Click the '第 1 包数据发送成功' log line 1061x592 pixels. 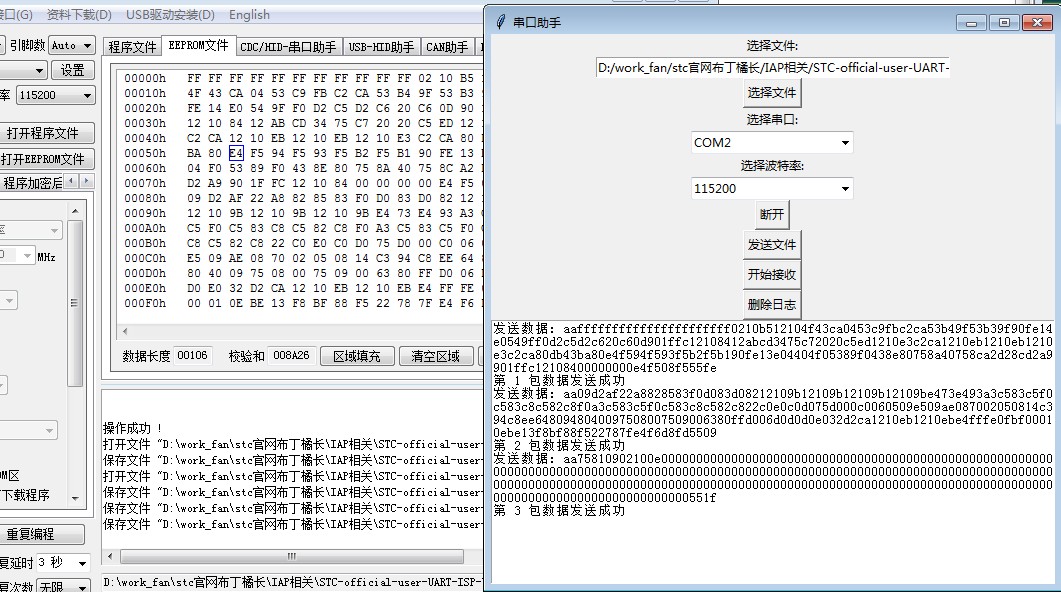tap(560, 380)
